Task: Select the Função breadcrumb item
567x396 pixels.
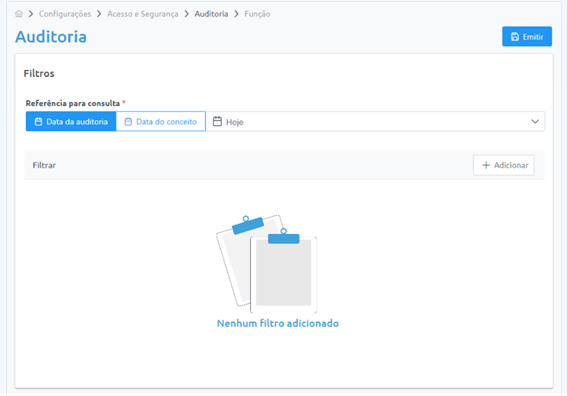Action: click(x=257, y=14)
